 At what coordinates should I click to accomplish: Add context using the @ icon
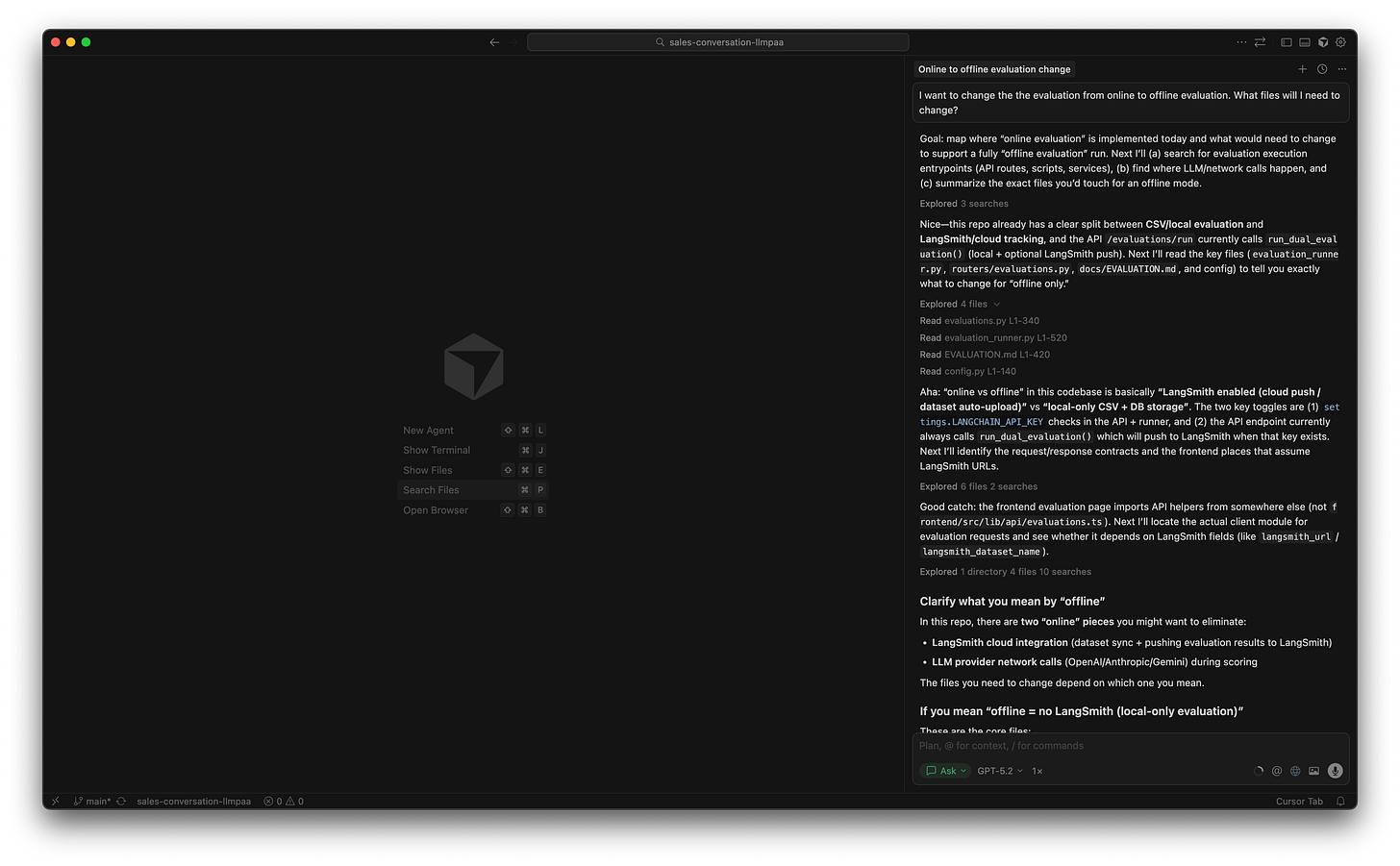pyautogui.click(x=1277, y=770)
